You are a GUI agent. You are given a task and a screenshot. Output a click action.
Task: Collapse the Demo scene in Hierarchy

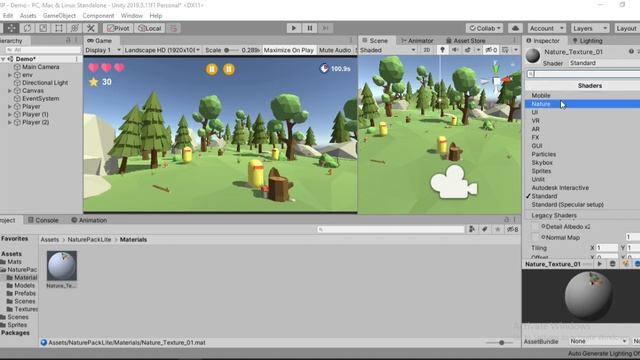(x=3, y=59)
